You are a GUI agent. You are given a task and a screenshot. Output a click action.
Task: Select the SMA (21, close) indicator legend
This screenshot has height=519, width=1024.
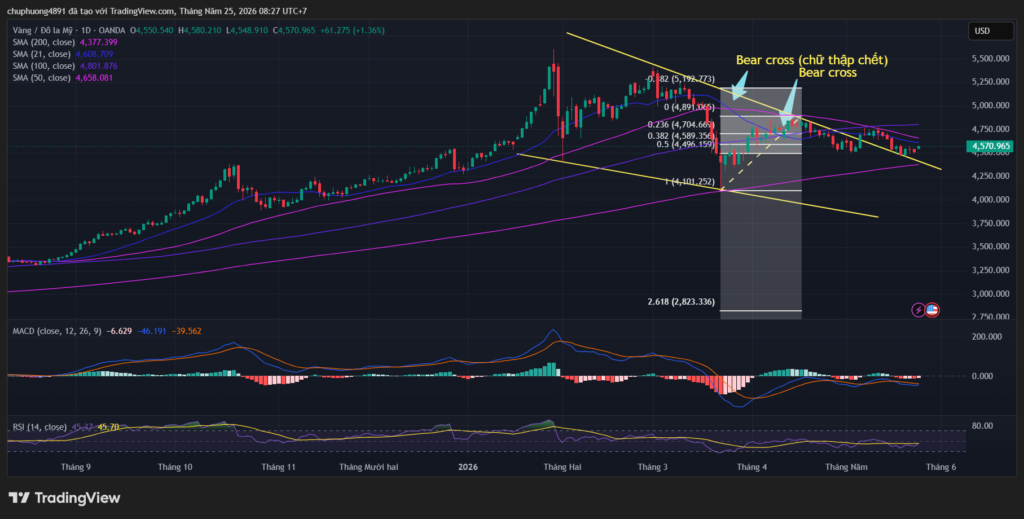pyautogui.click(x=63, y=54)
